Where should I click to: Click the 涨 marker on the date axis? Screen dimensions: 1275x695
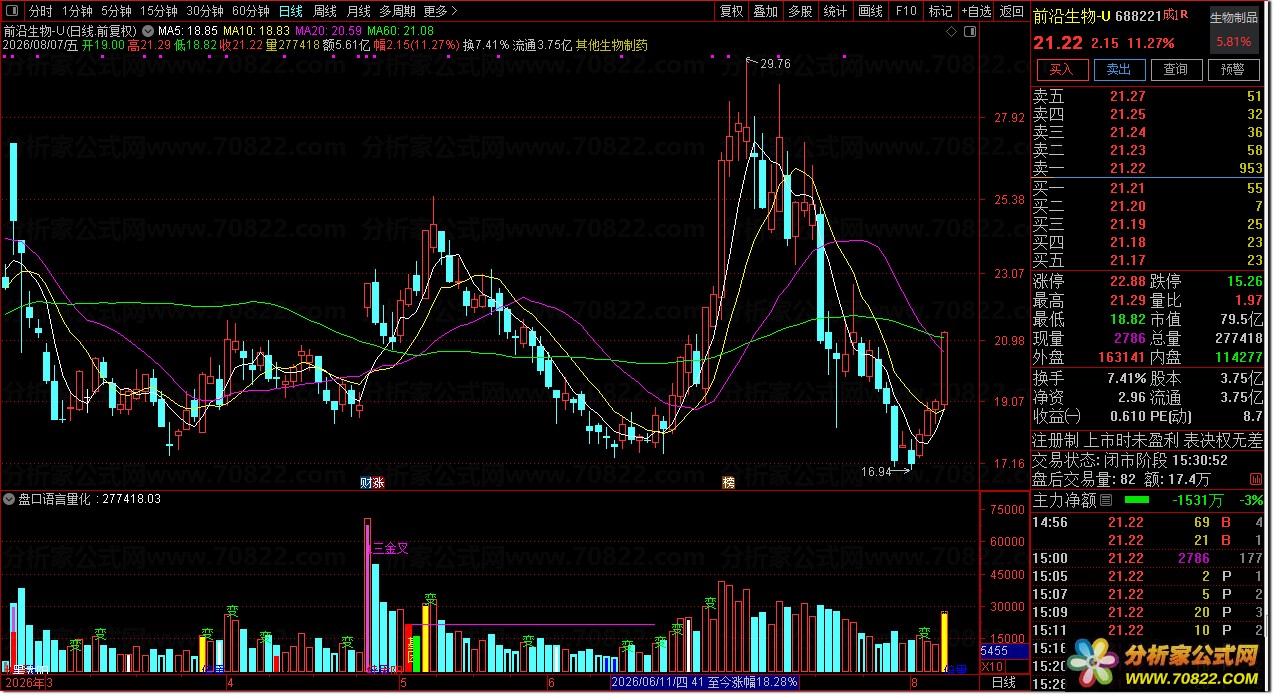click(378, 482)
